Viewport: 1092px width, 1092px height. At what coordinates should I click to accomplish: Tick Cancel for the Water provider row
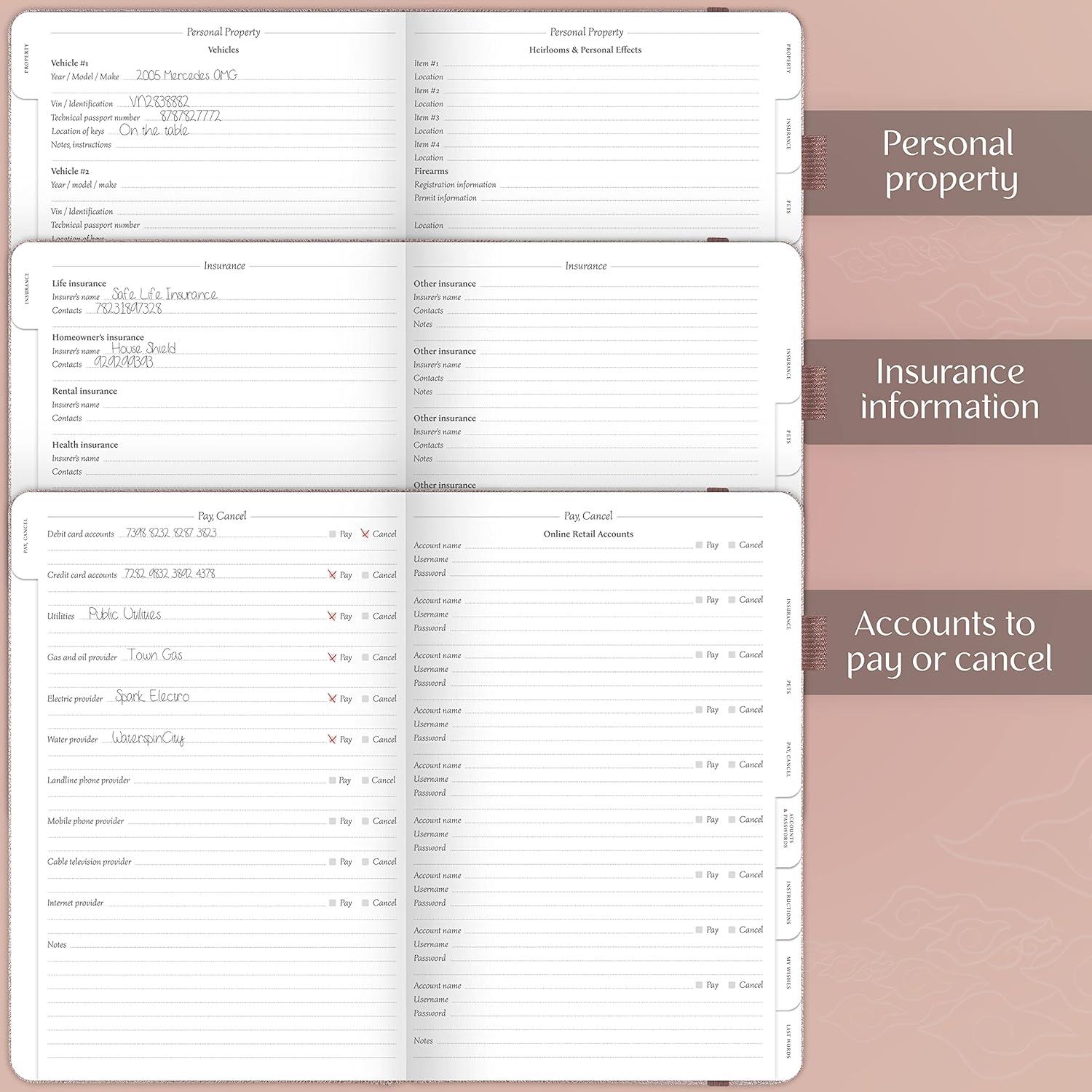[x=365, y=739]
